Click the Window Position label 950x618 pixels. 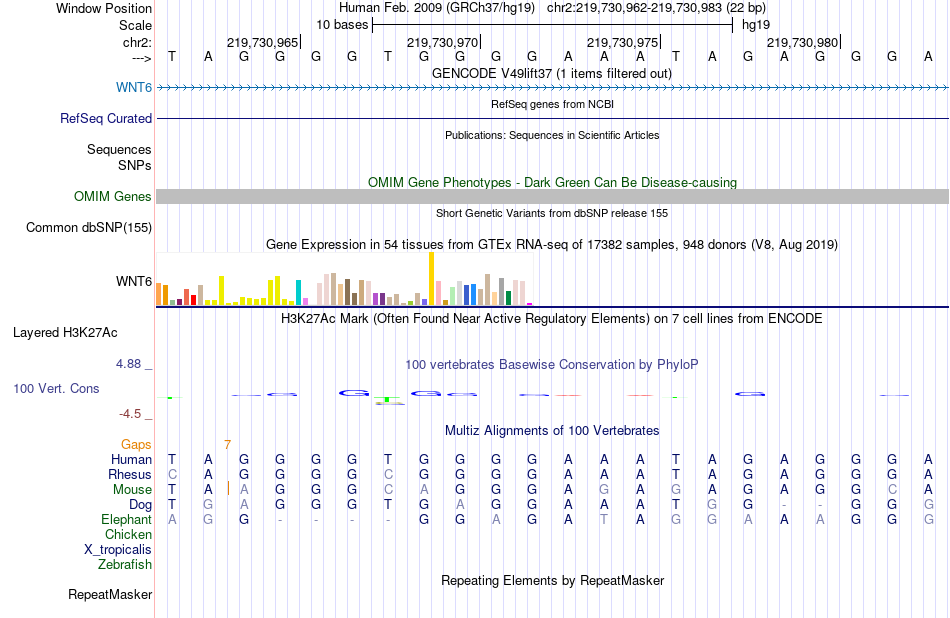pos(104,8)
